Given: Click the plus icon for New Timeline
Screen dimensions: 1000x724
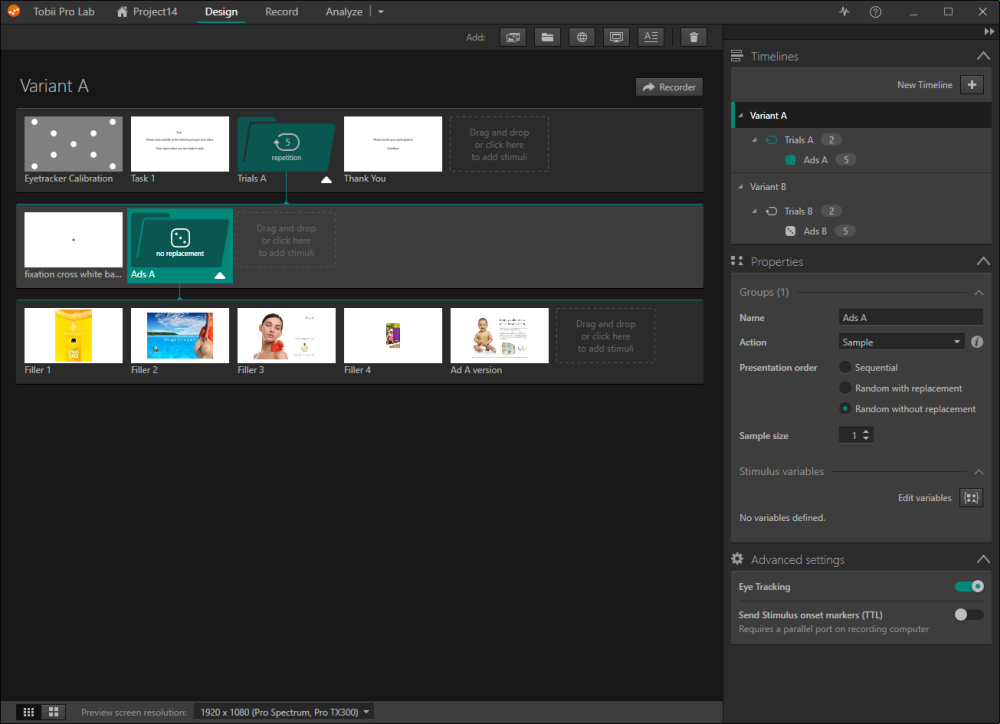Looking at the screenshot, I should [x=971, y=85].
